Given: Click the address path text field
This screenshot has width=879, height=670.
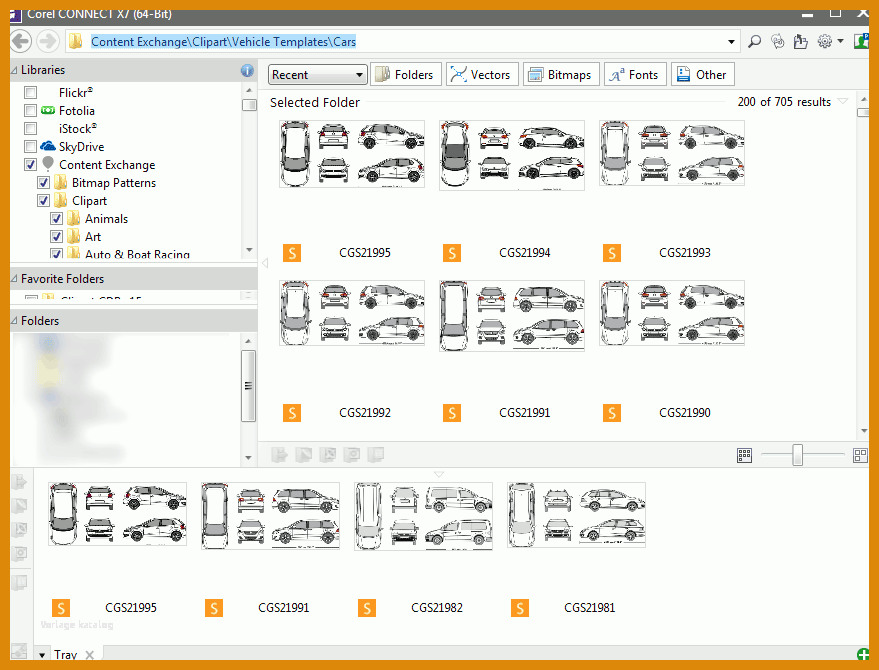Looking at the screenshot, I should click(403, 42).
